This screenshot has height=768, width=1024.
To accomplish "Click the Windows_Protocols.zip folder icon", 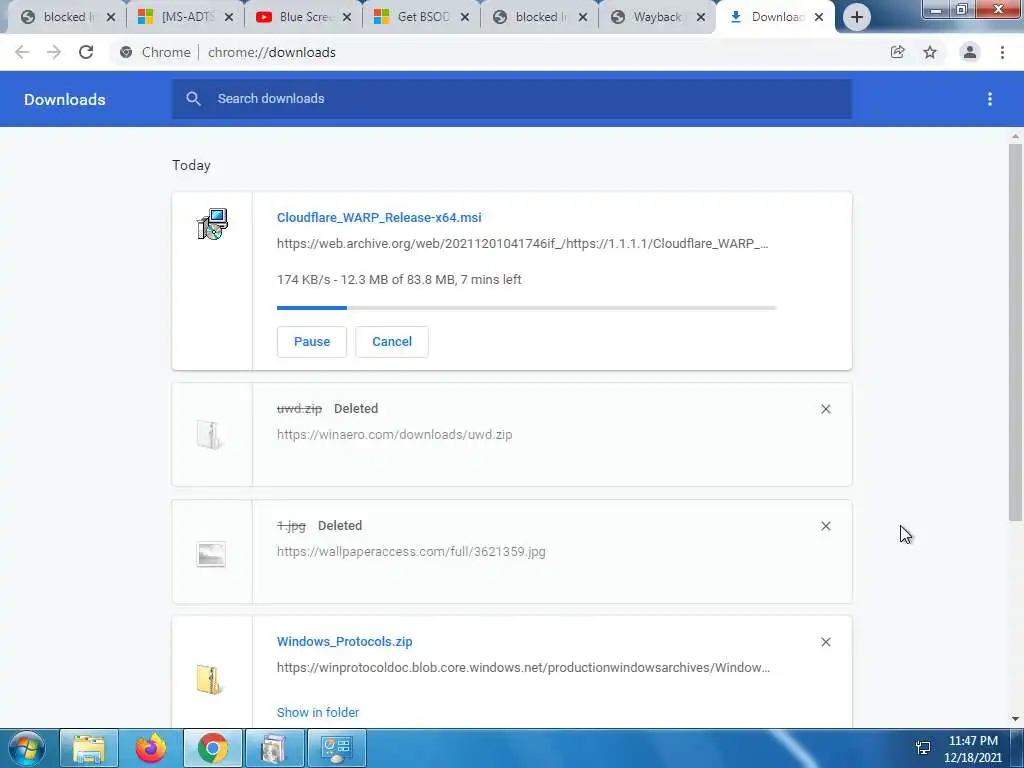I will (210, 679).
